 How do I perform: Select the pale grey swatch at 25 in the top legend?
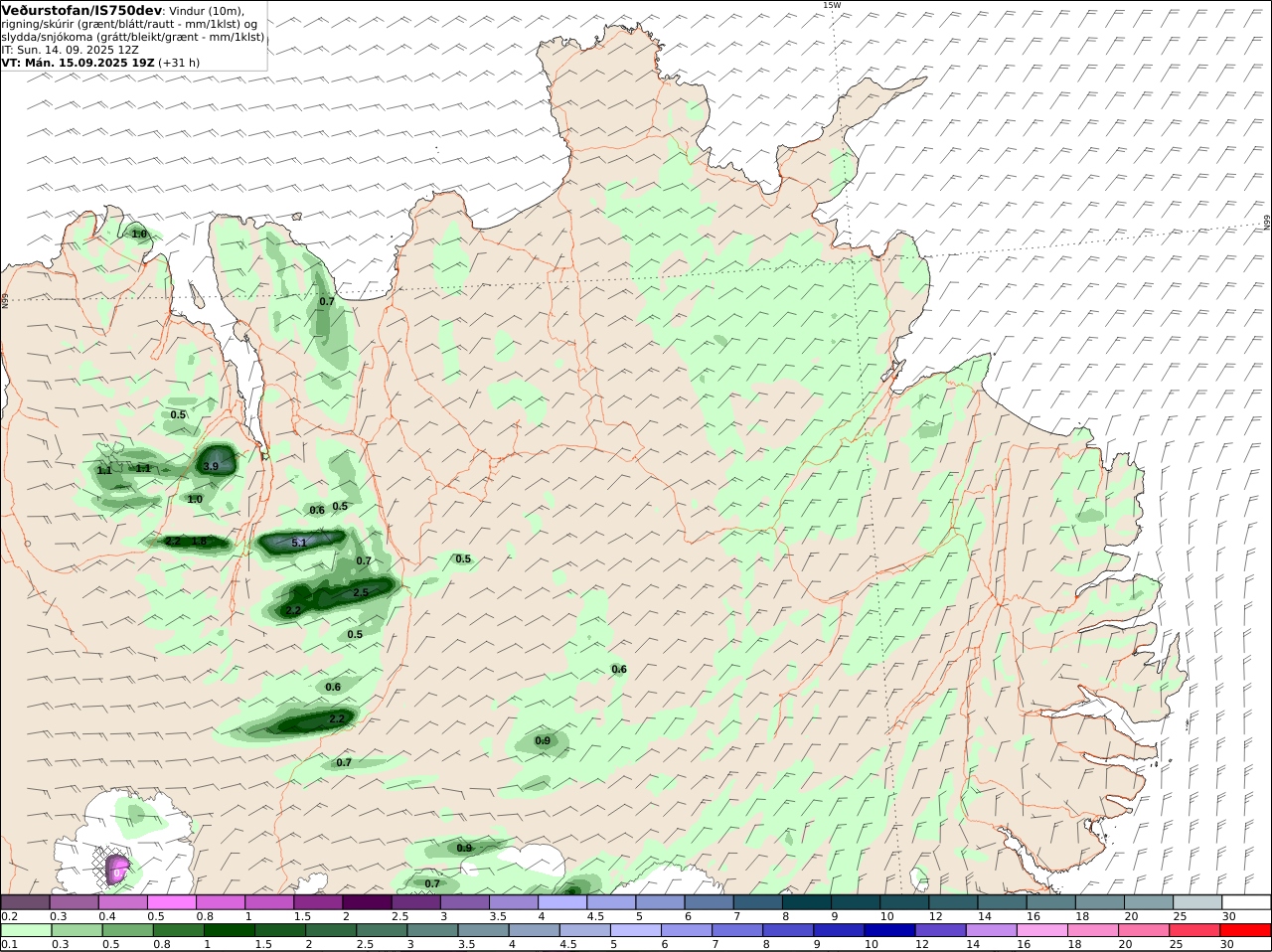tap(1197, 901)
